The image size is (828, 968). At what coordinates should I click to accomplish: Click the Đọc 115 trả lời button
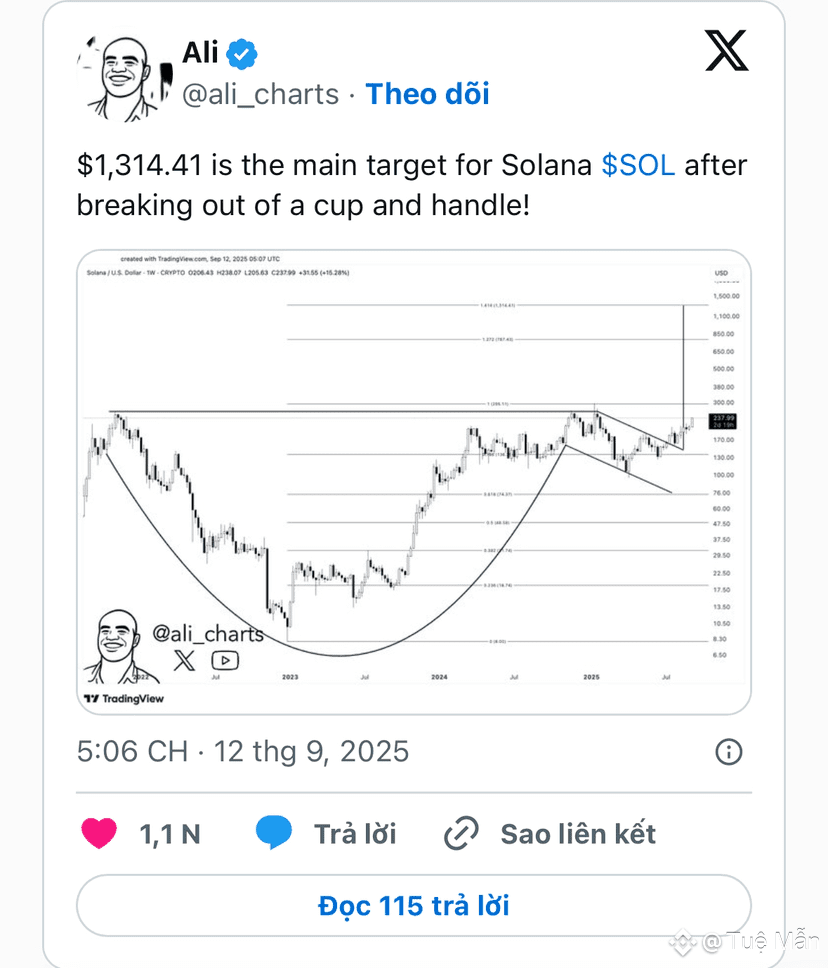coord(414,906)
